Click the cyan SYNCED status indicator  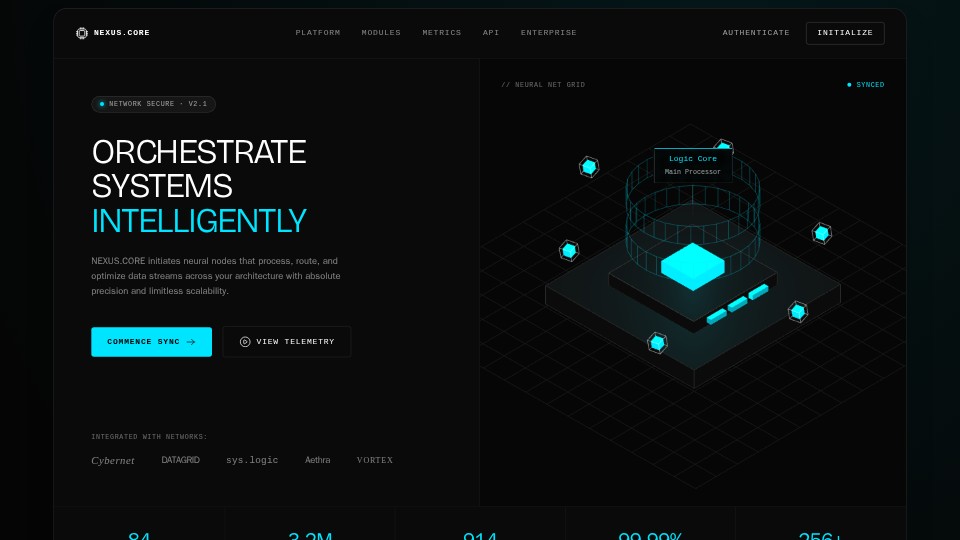coord(866,85)
